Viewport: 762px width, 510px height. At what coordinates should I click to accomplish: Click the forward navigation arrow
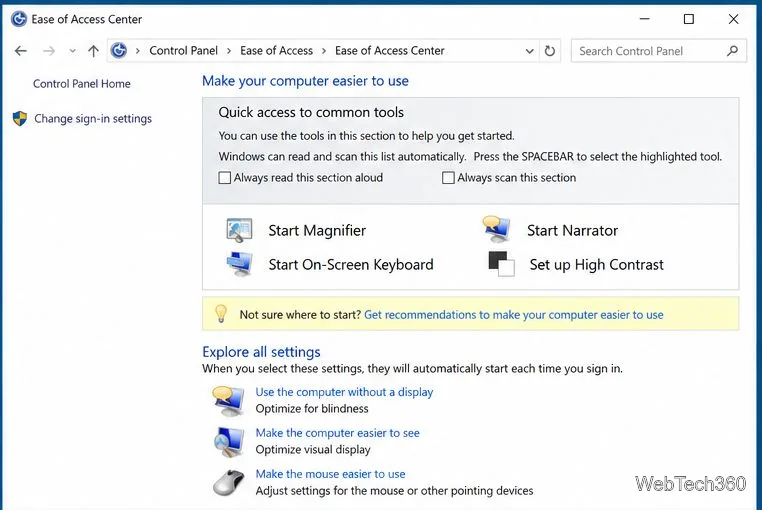pos(49,51)
